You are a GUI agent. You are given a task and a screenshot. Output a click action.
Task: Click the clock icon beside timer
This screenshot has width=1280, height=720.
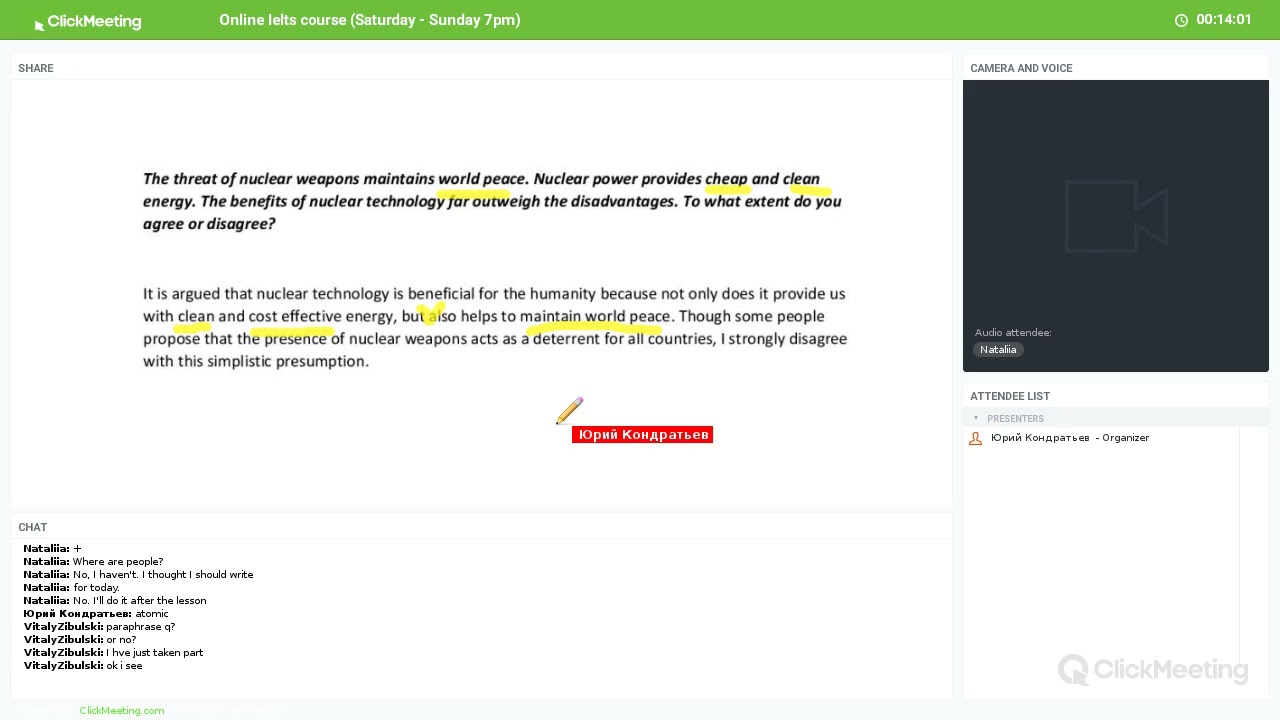(1181, 20)
